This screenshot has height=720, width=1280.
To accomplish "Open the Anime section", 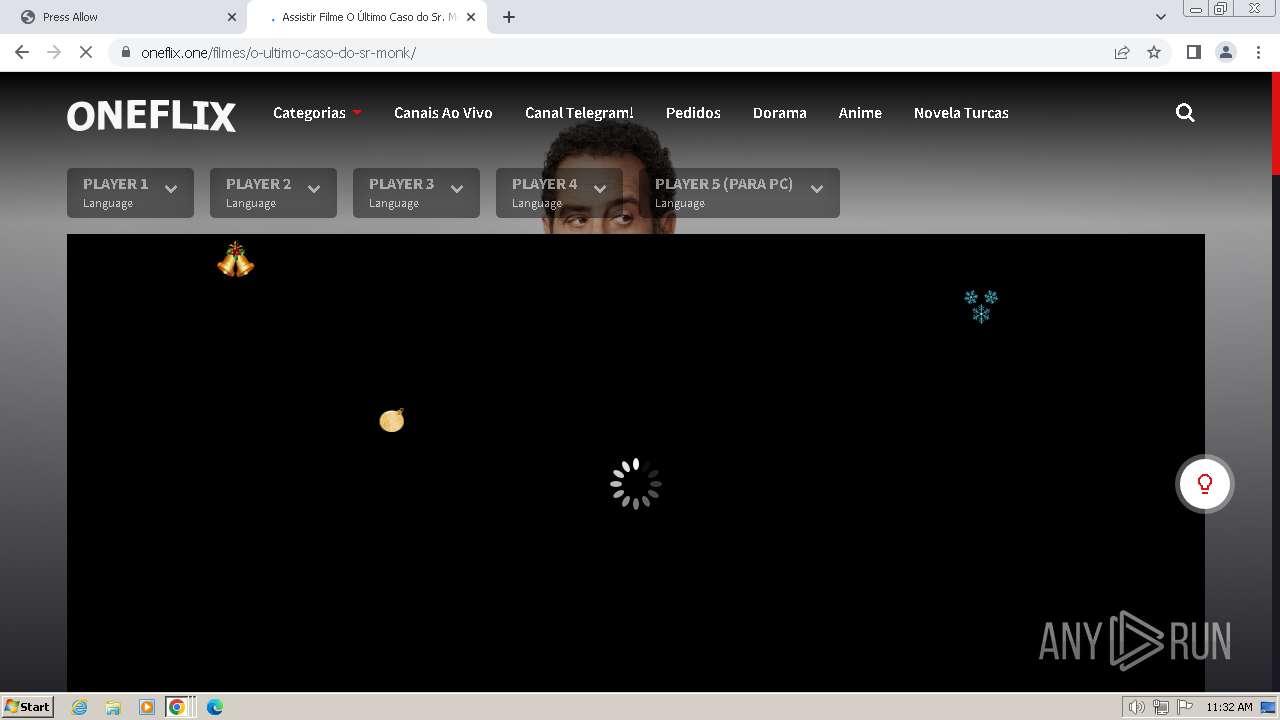I will point(860,113).
